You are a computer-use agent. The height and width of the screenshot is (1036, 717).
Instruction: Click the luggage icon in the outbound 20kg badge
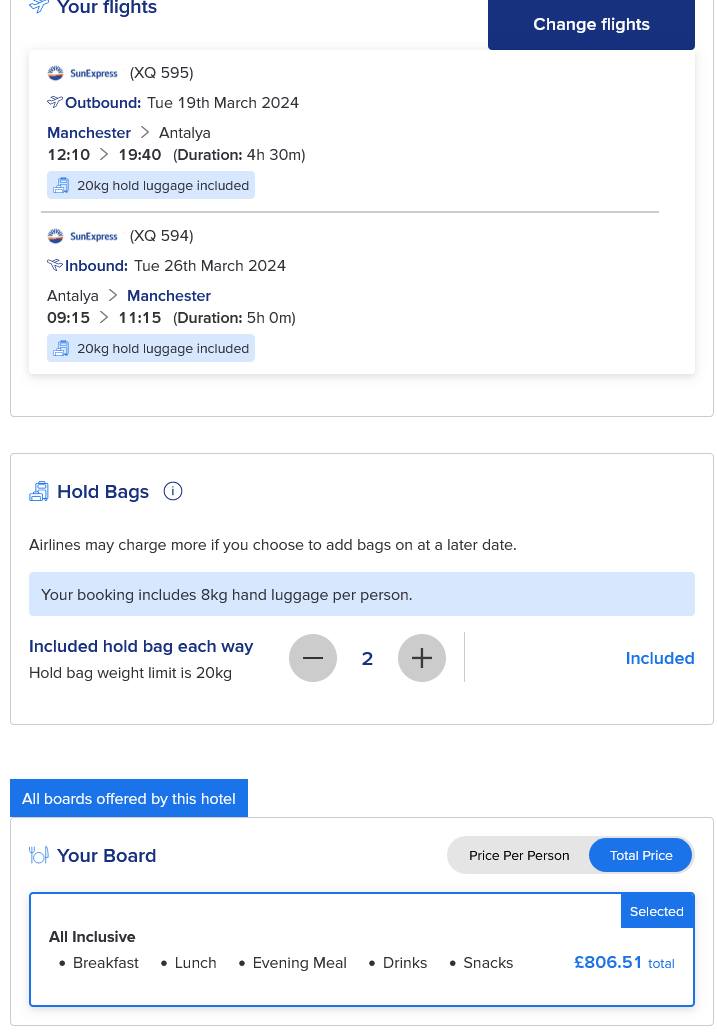coord(61,186)
